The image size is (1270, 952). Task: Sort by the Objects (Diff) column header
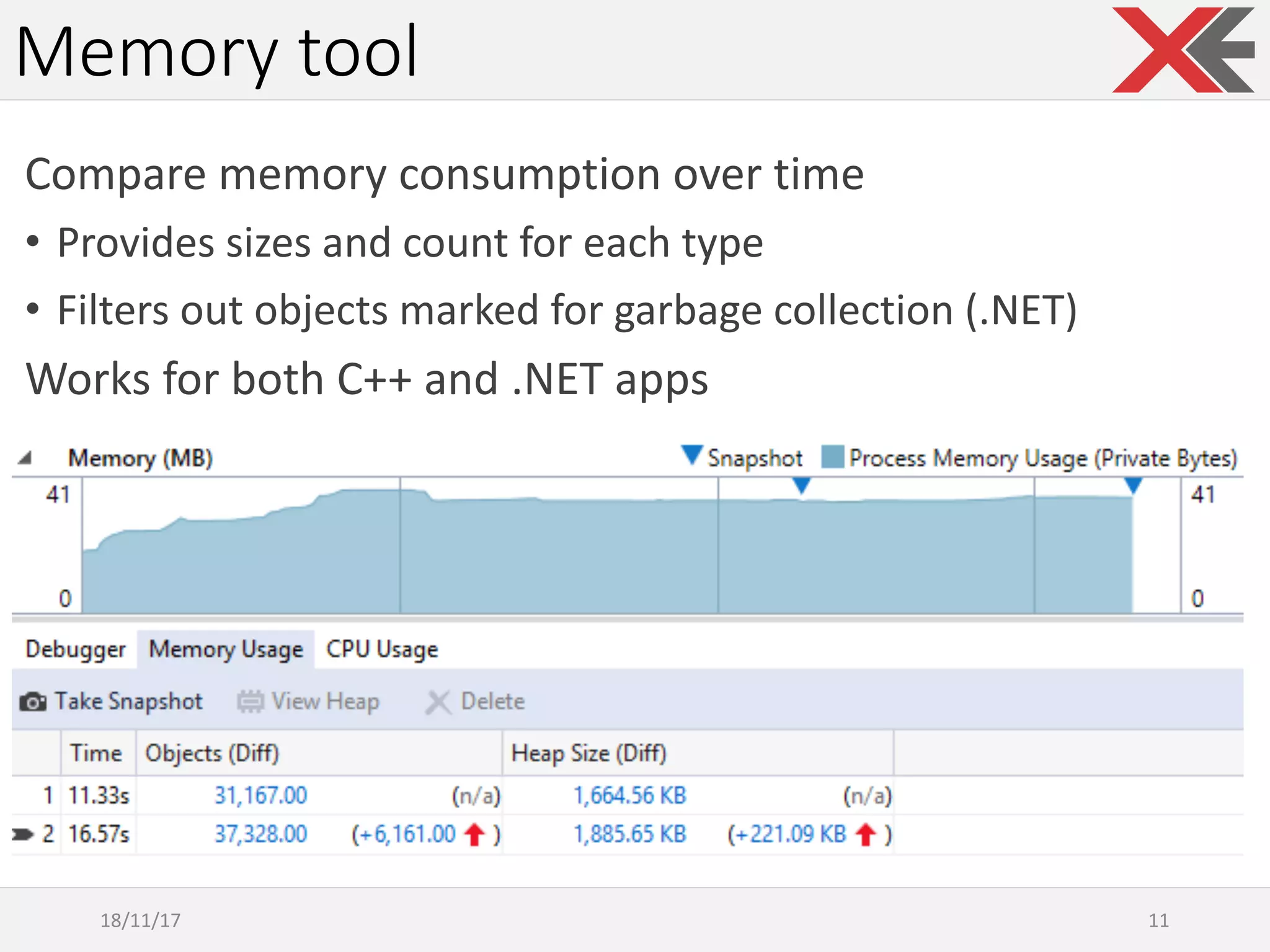319,753
